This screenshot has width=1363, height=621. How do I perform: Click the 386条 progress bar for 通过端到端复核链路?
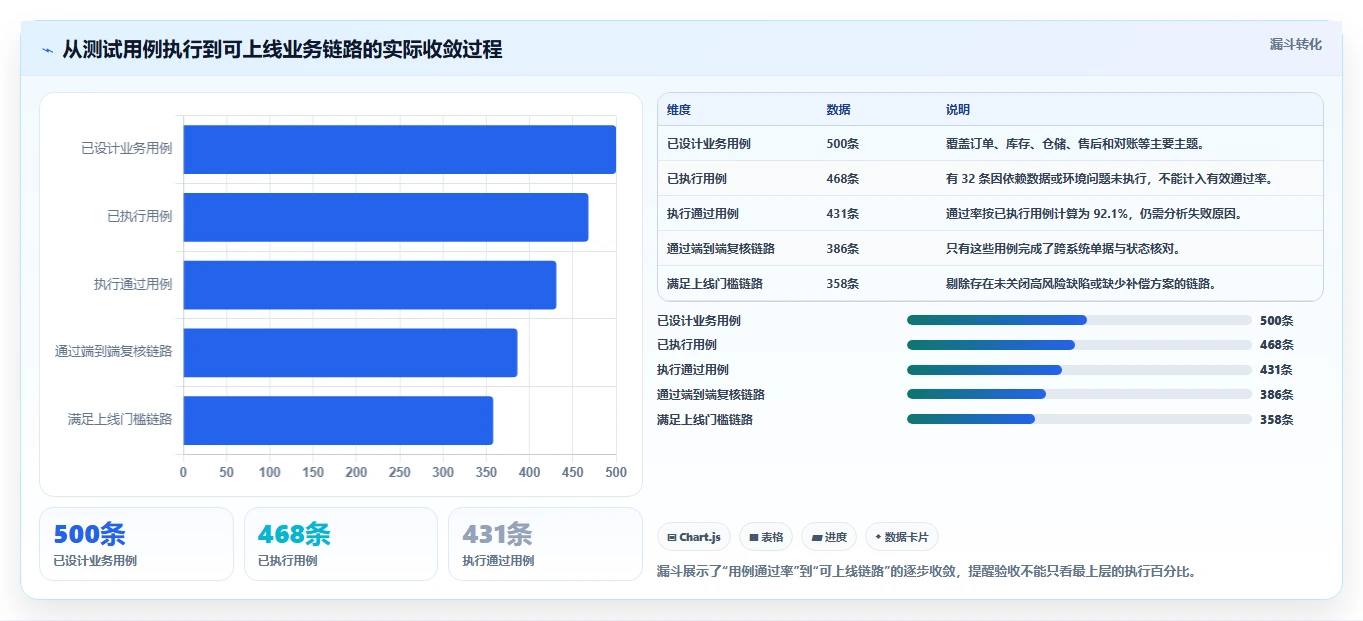[1079, 394]
